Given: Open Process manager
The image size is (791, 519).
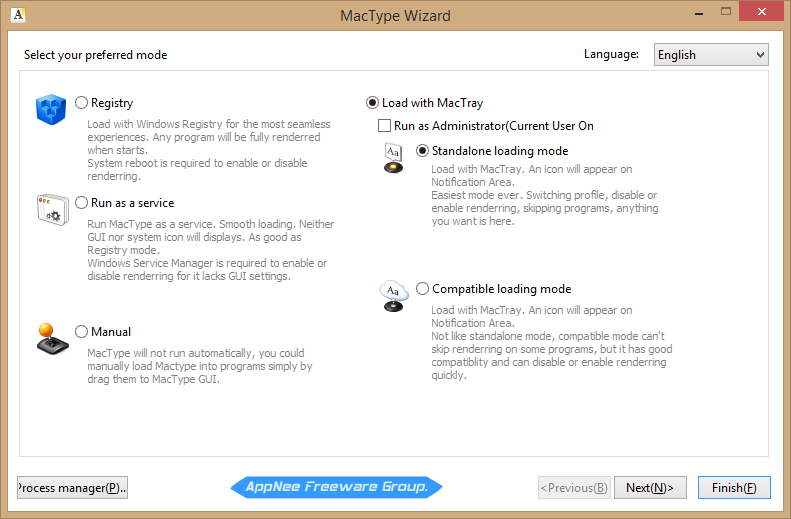Looking at the screenshot, I should 72,488.
